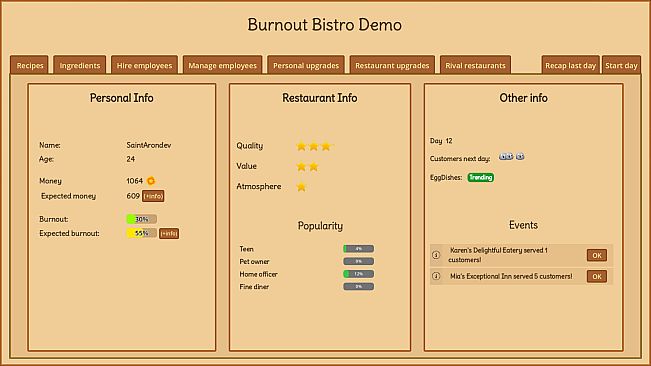This screenshot has width=651, height=366.
Task: Click the Atmosphere star
Action: pyautogui.click(x=301, y=187)
